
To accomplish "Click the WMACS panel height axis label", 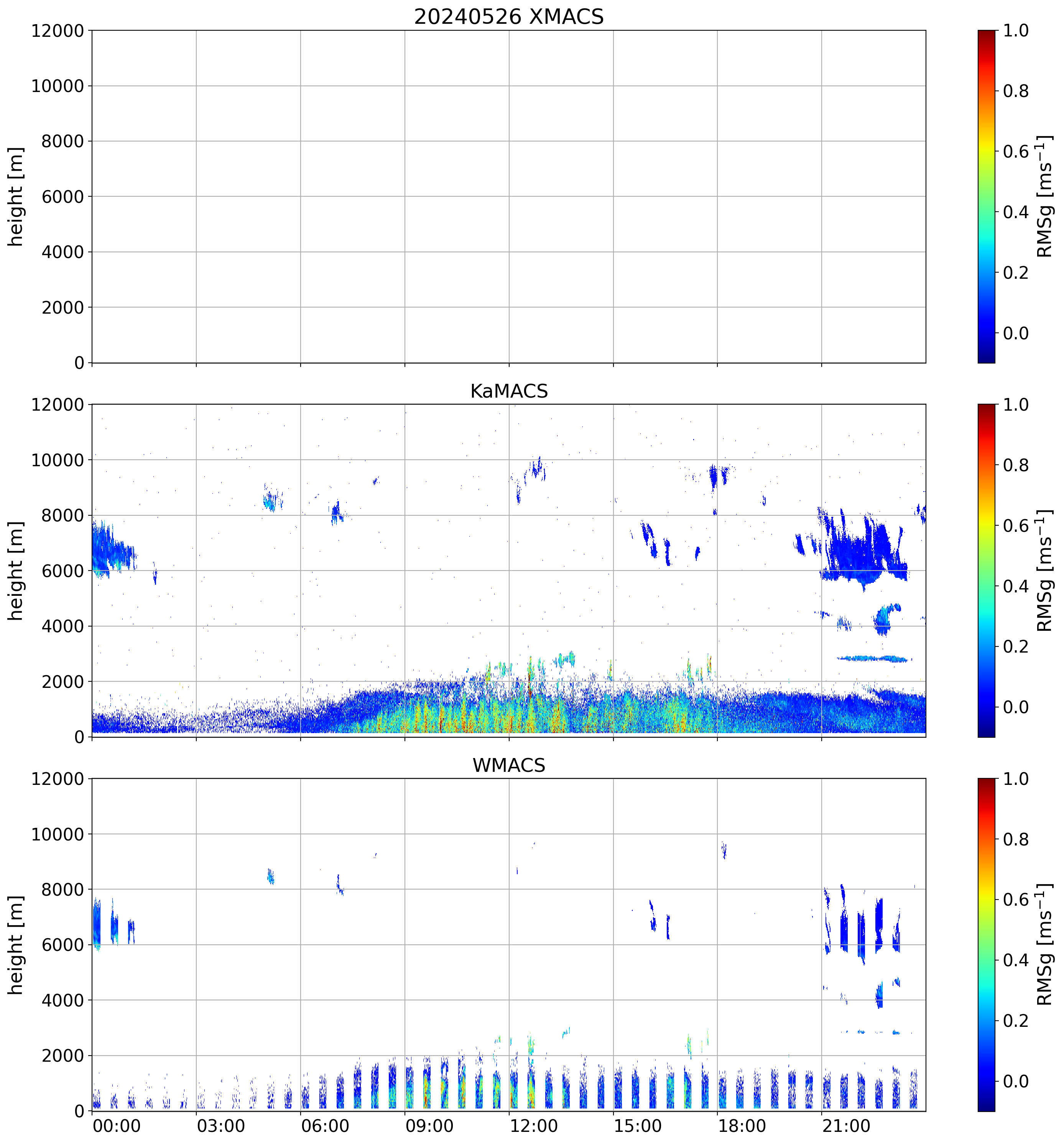I will pyautogui.click(x=16, y=945).
